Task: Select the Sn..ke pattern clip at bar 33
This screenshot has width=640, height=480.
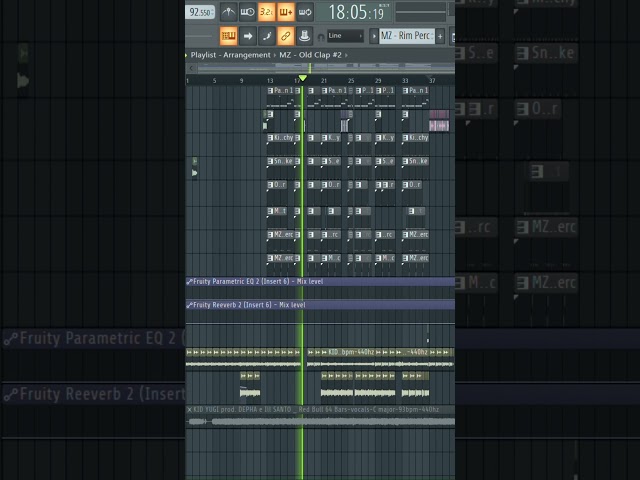Action: (x=415, y=168)
